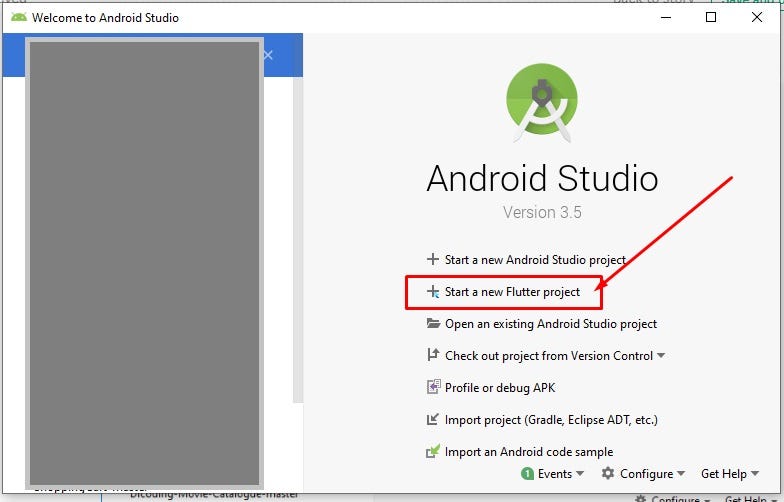Click the version control checkout icon
The width and height of the screenshot is (784, 502).
pyautogui.click(x=433, y=355)
